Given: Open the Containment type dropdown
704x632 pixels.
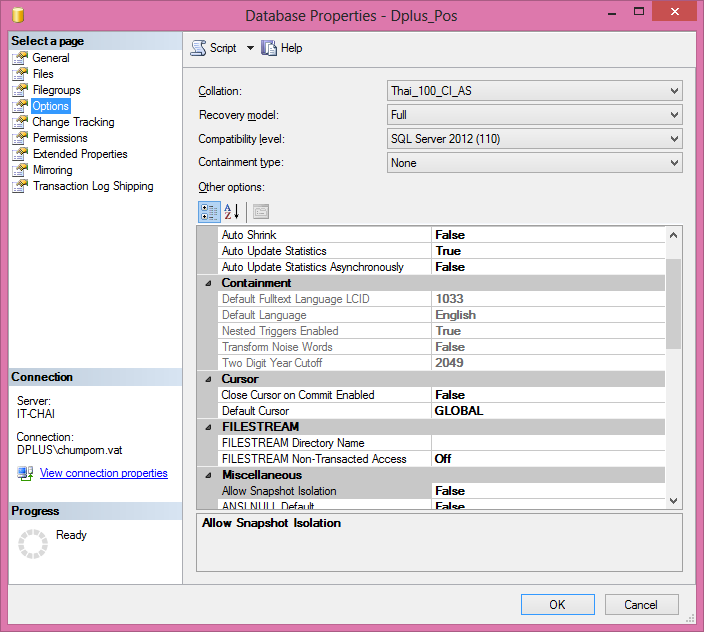Looking at the screenshot, I should [x=534, y=162].
